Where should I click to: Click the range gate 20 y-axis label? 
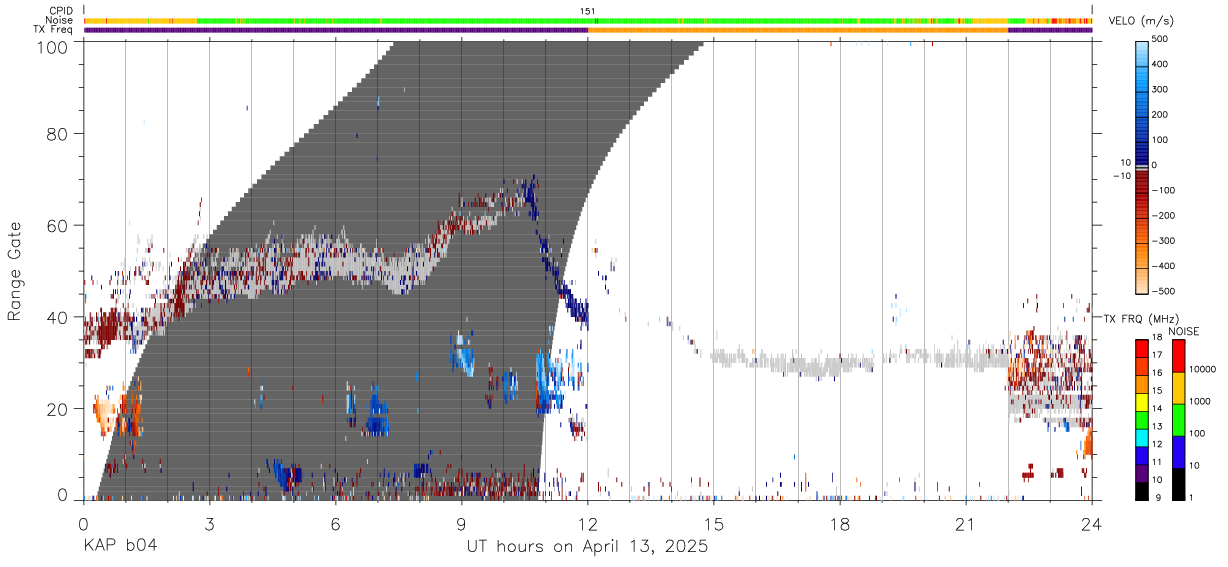pyautogui.click(x=57, y=409)
